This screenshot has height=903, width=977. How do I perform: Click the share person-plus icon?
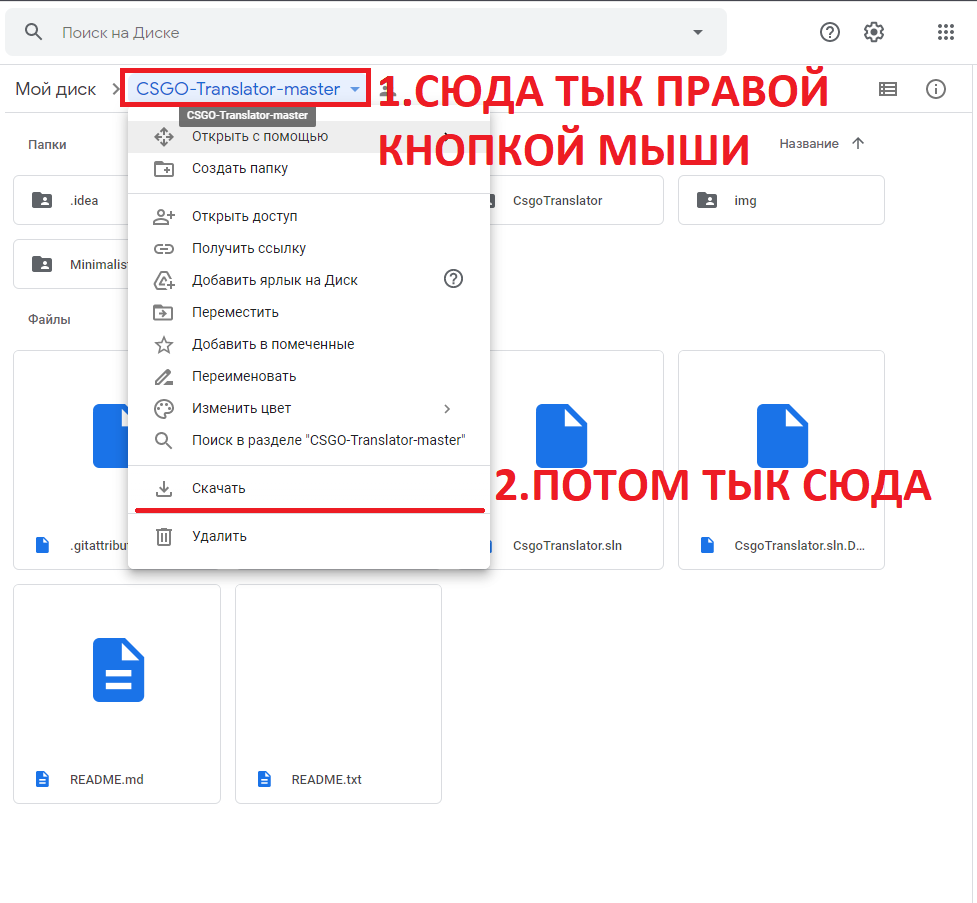pos(164,216)
